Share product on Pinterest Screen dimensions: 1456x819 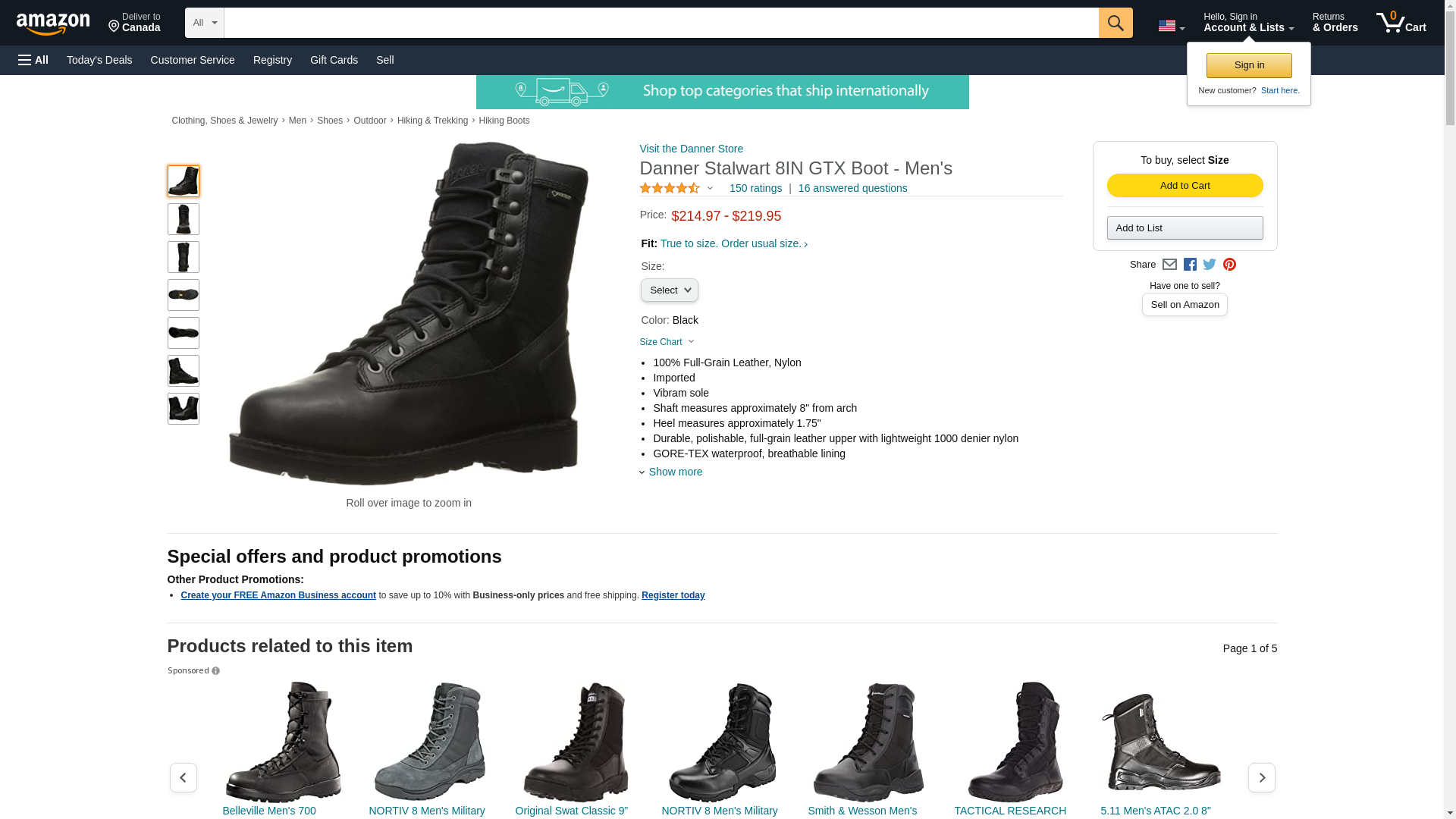click(x=1229, y=265)
